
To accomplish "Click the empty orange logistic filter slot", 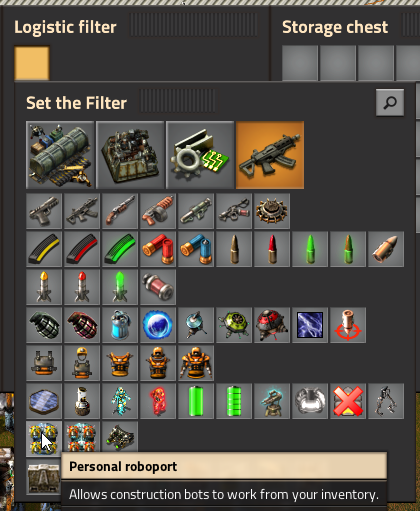I will [x=32, y=63].
